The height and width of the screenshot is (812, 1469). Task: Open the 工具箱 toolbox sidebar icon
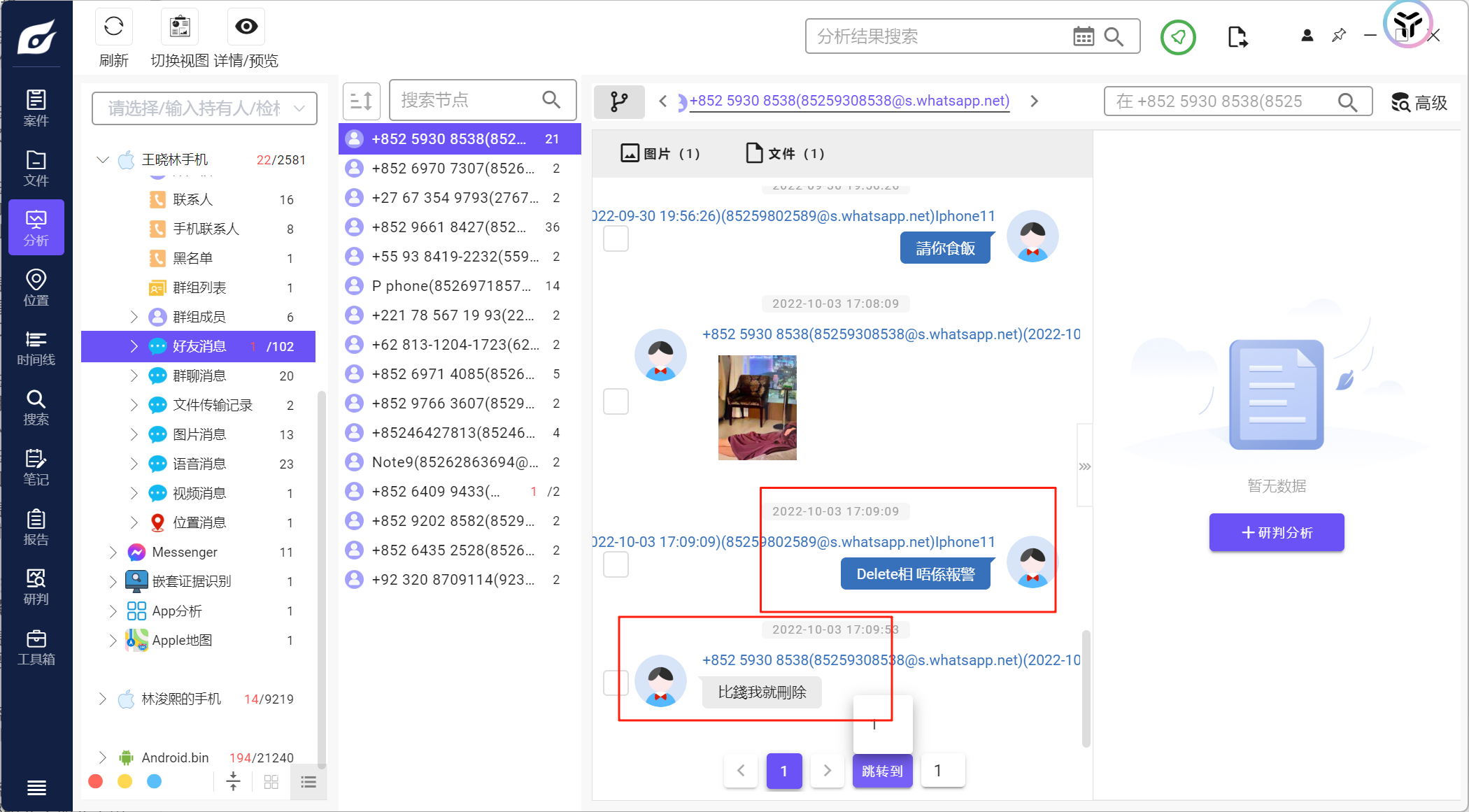36,647
